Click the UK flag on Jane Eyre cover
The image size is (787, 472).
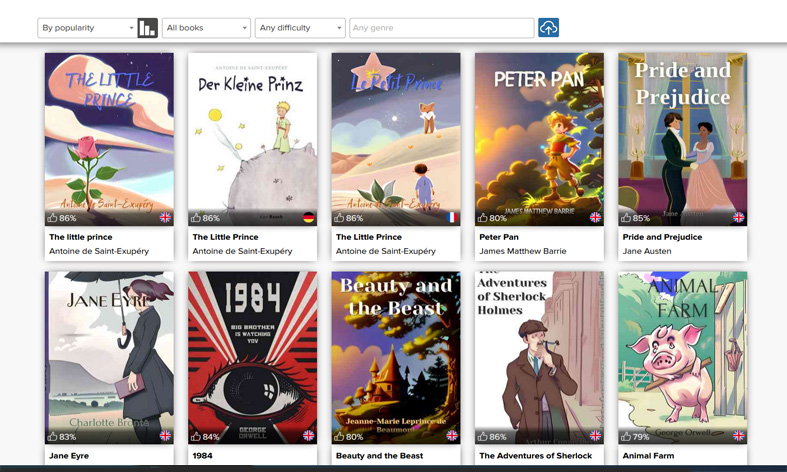pos(165,435)
